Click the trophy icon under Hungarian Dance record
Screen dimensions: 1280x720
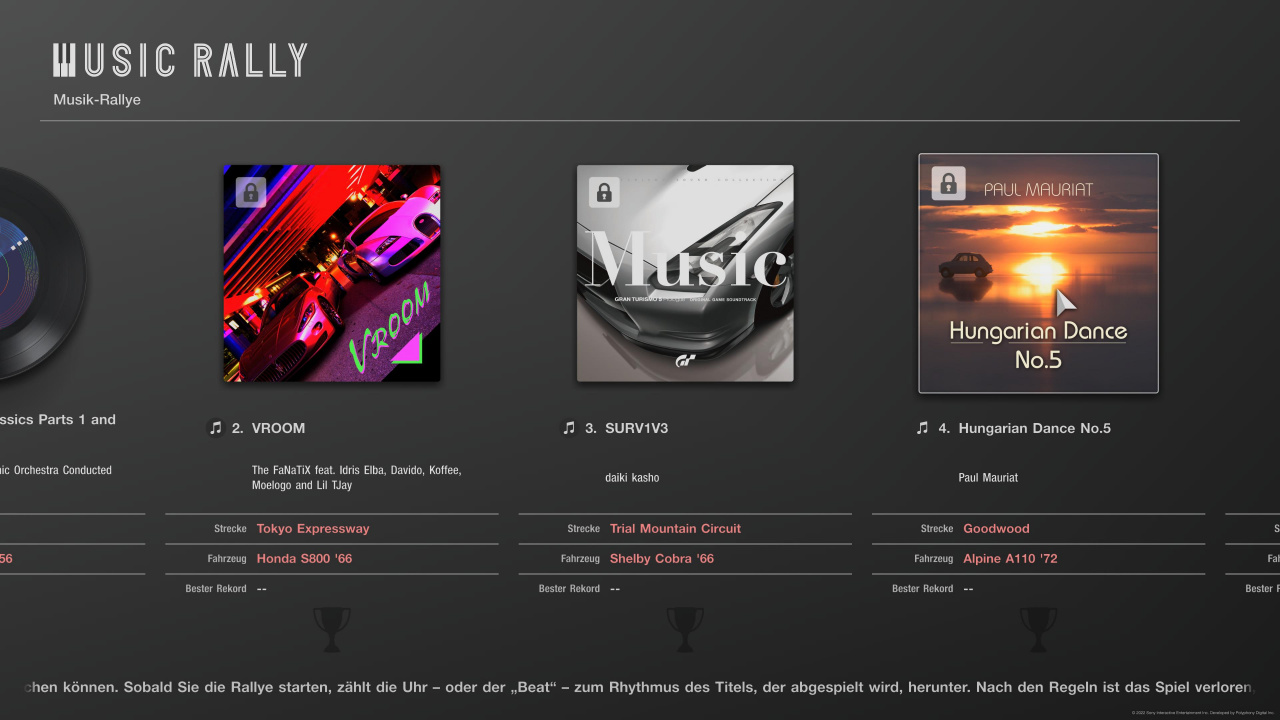click(x=1038, y=629)
